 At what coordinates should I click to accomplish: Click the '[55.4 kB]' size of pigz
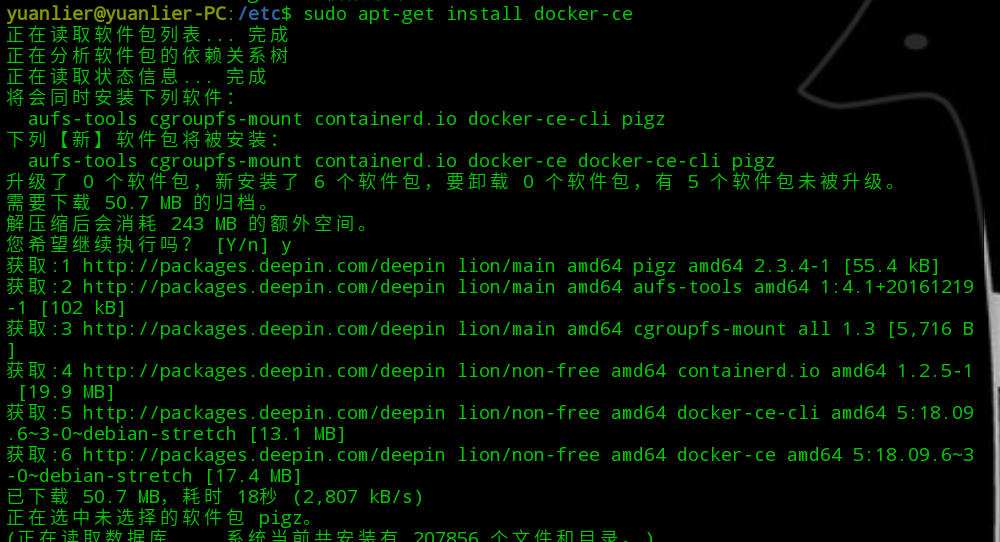pyautogui.click(x=891, y=266)
